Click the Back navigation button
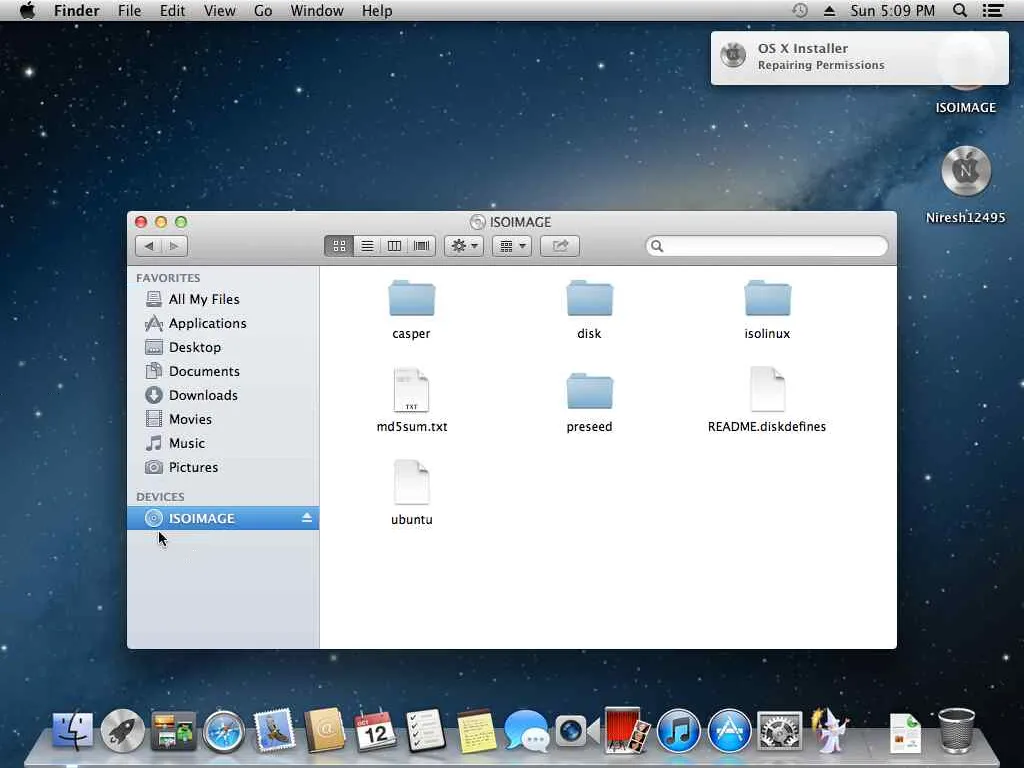 (x=149, y=246)
